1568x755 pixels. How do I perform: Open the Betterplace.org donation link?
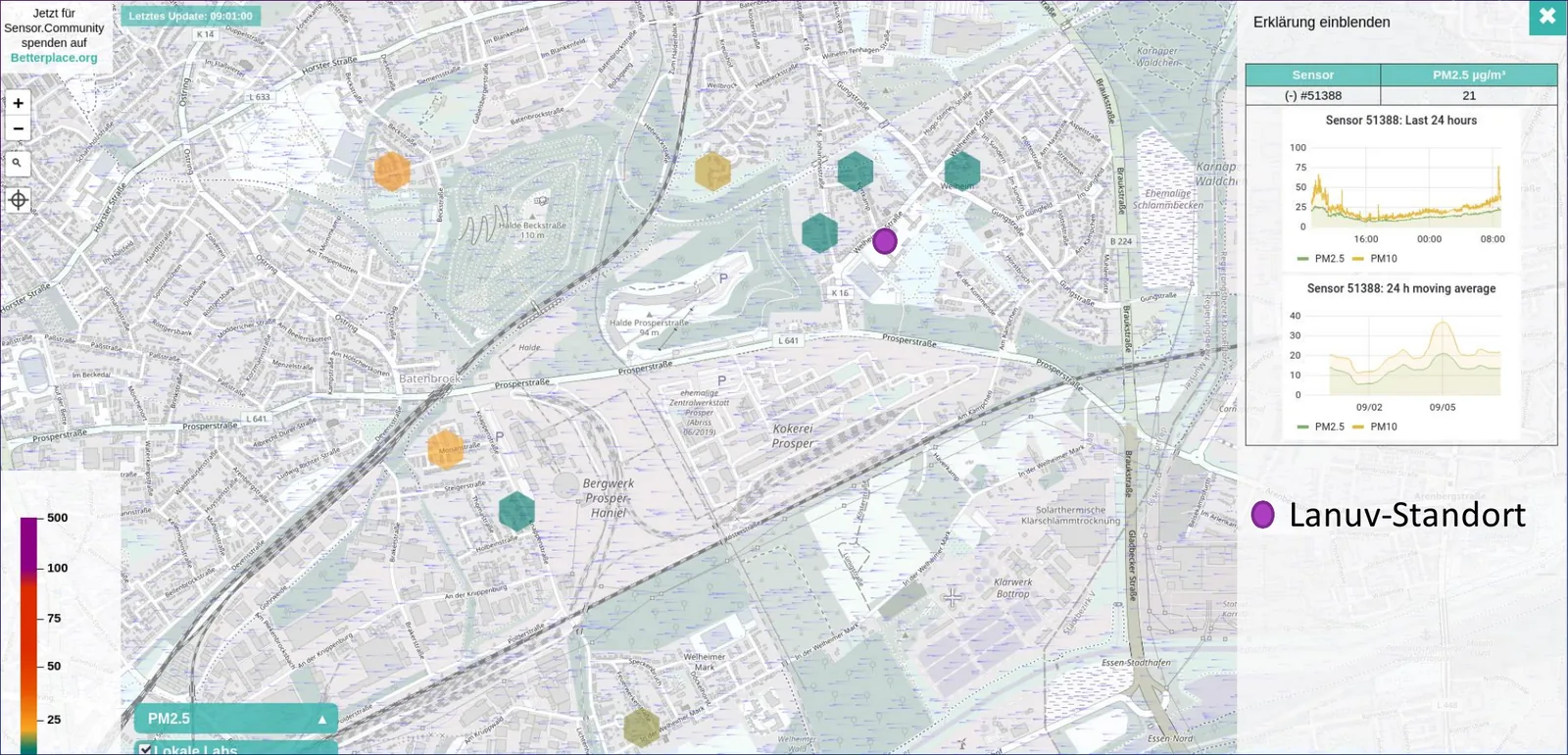54,58
